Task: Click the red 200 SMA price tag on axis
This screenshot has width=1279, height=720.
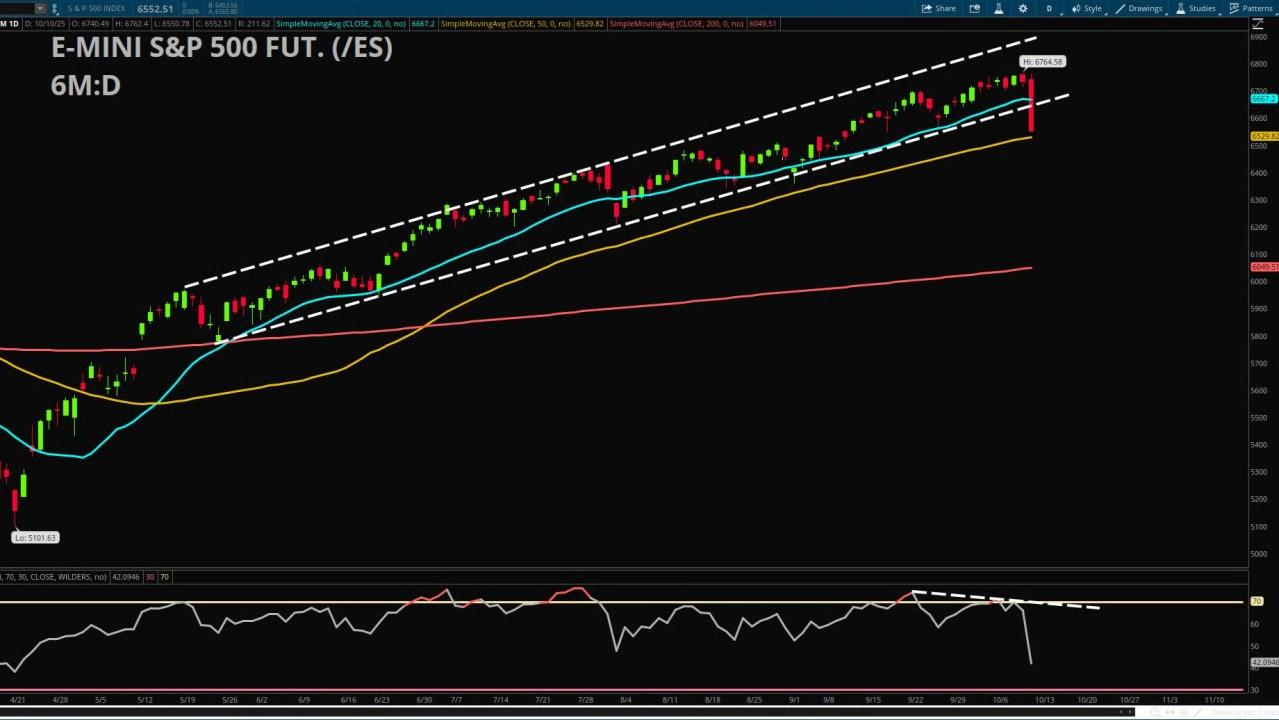Action: point(1263,267)
